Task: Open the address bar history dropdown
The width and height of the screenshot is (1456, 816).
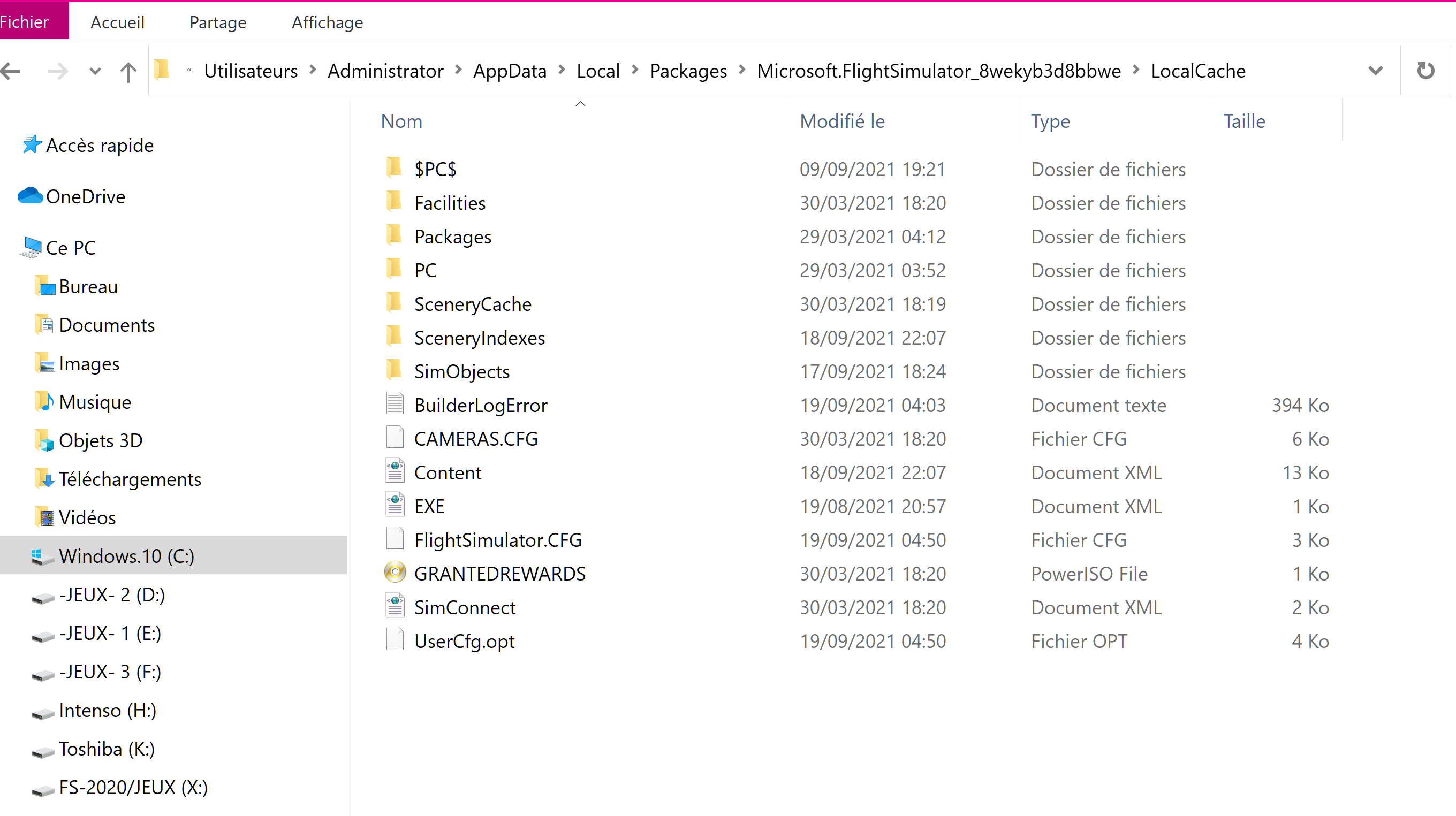Action: click(x=1375, y=70)
